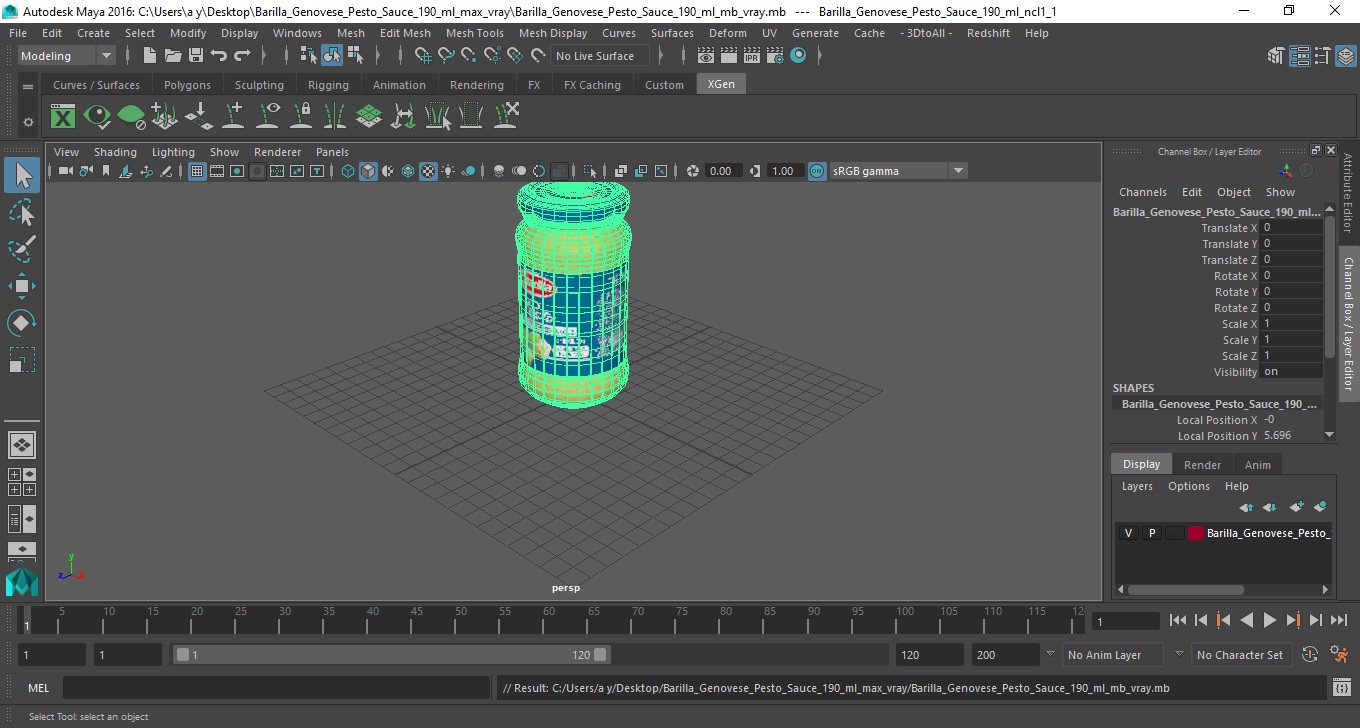Click the current frame field in timeline
Viewport: 1360px width, 728px height.
1125,621
